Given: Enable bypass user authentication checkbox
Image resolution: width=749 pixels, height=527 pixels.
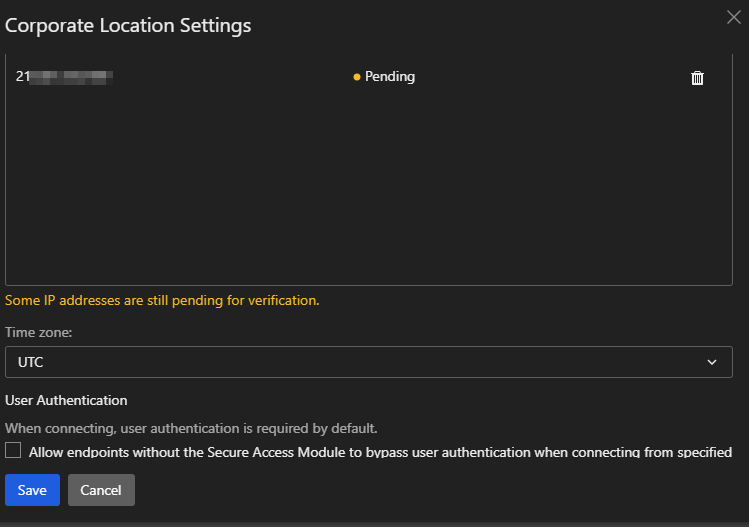Looking at the screenshot, I should click(13, 451).
